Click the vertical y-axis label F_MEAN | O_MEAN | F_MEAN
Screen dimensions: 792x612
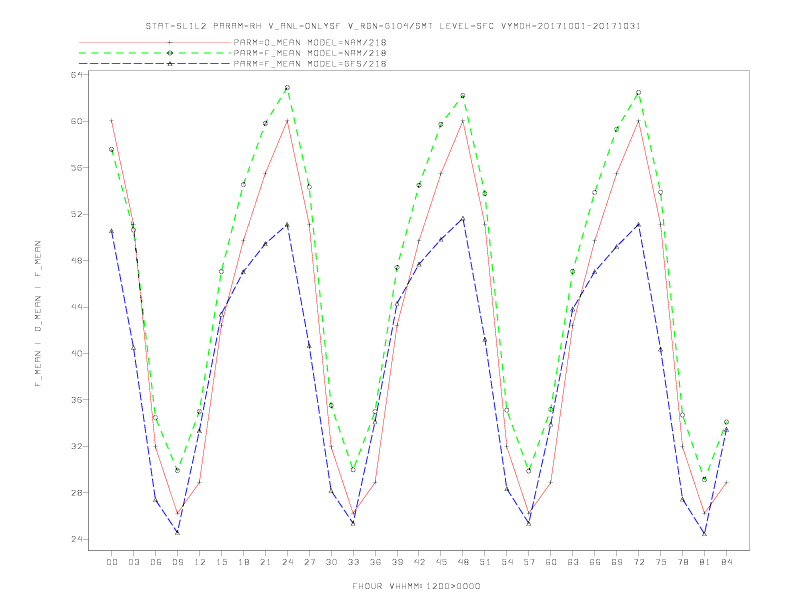tap(38, 314)
